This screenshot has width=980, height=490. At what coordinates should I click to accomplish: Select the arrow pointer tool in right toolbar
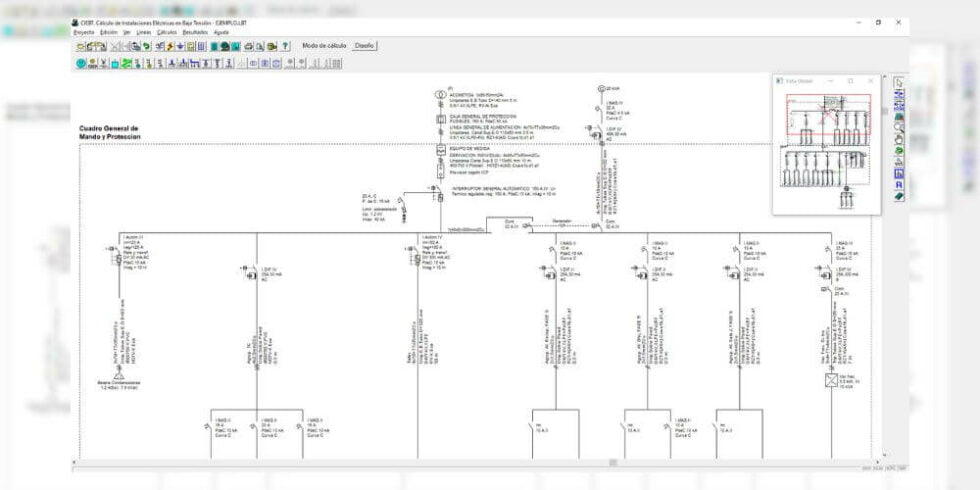coord(898,82)
